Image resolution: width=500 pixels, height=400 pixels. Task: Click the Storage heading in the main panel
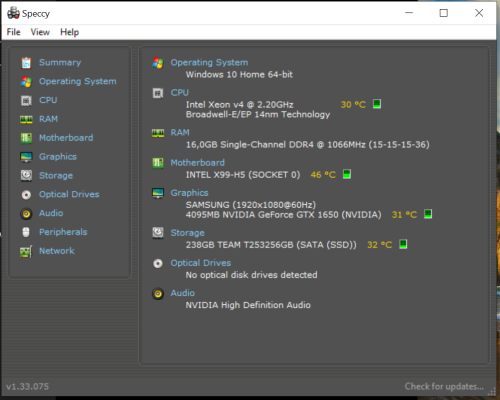coord(187,233)
